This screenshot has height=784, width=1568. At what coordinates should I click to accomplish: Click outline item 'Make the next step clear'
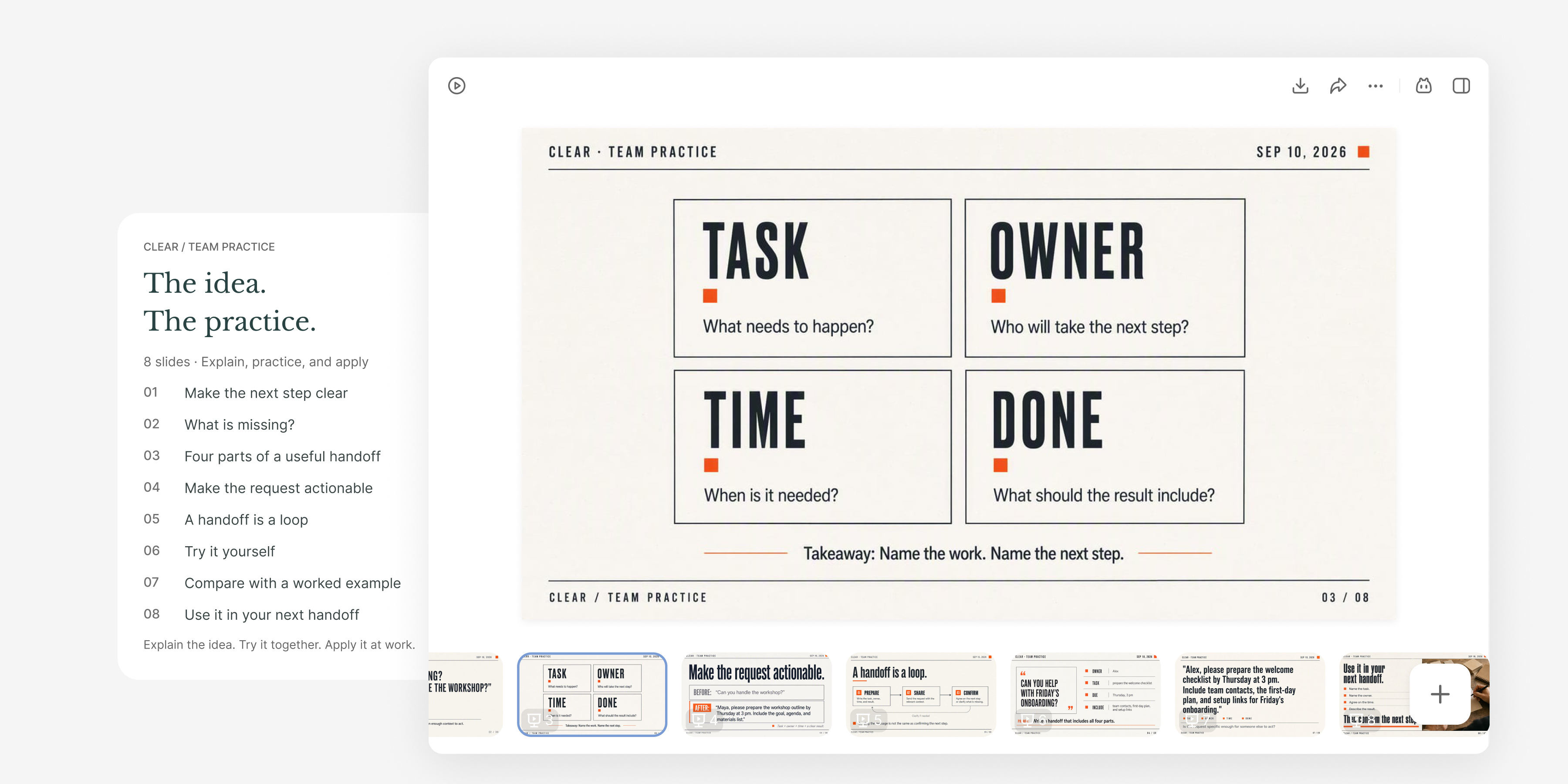pyautogui.click(x=266, y=393)
